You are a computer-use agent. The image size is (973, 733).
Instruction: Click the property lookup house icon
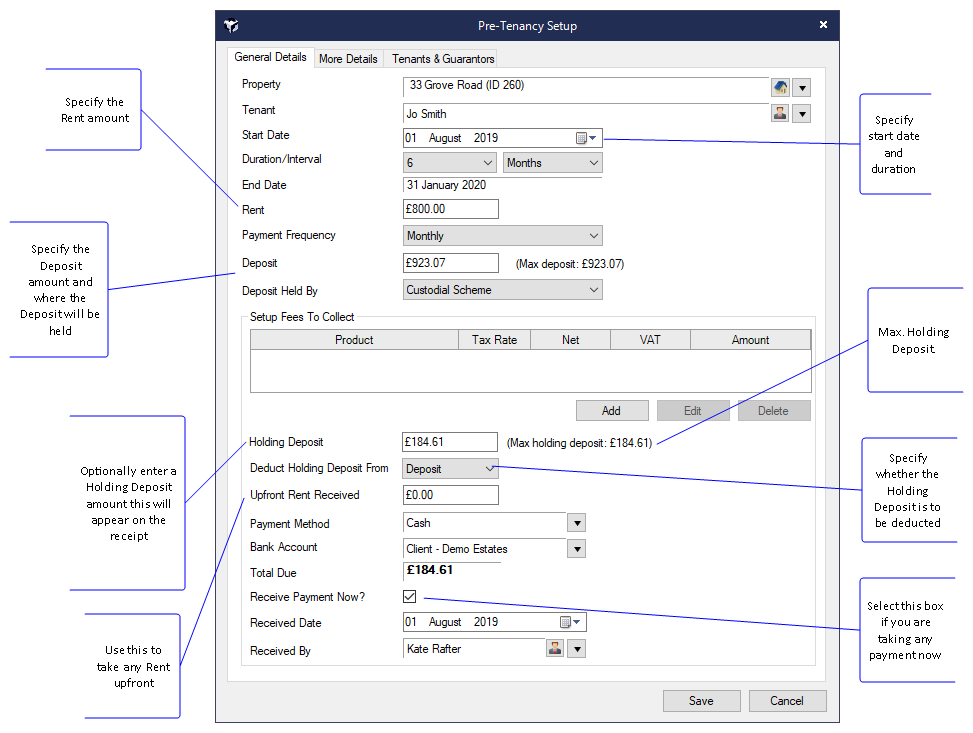(780, 88)
